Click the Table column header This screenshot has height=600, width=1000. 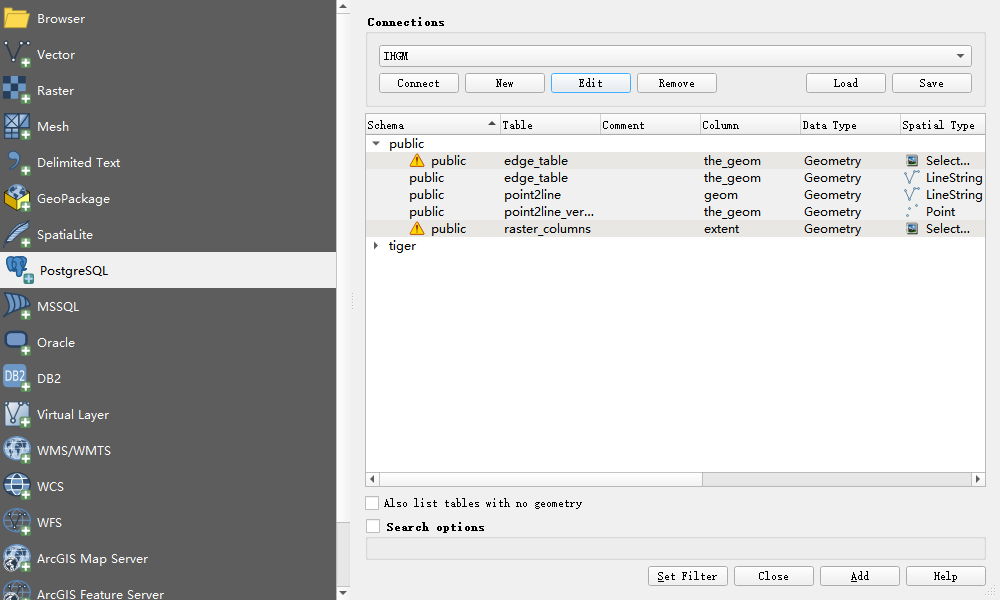point(550,125)
